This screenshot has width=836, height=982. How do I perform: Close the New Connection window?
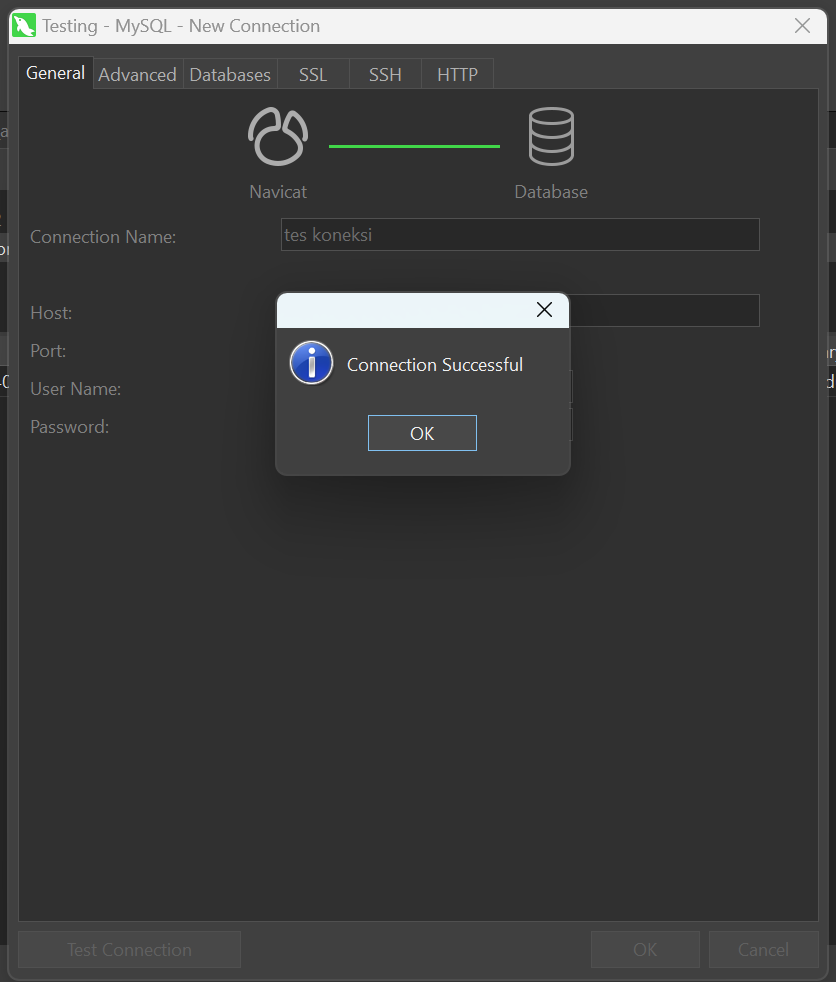click(x=802, y=26)
